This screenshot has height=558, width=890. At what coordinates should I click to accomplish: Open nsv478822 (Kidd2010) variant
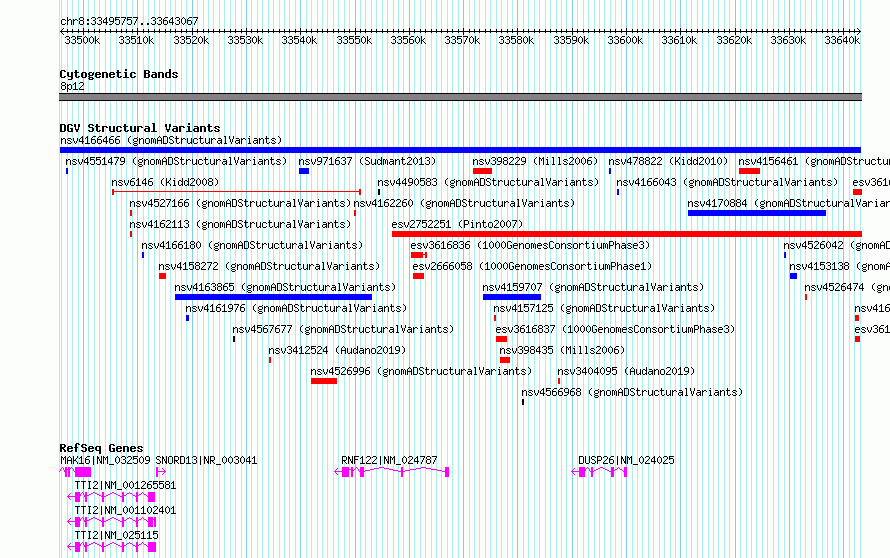[668, 161]
